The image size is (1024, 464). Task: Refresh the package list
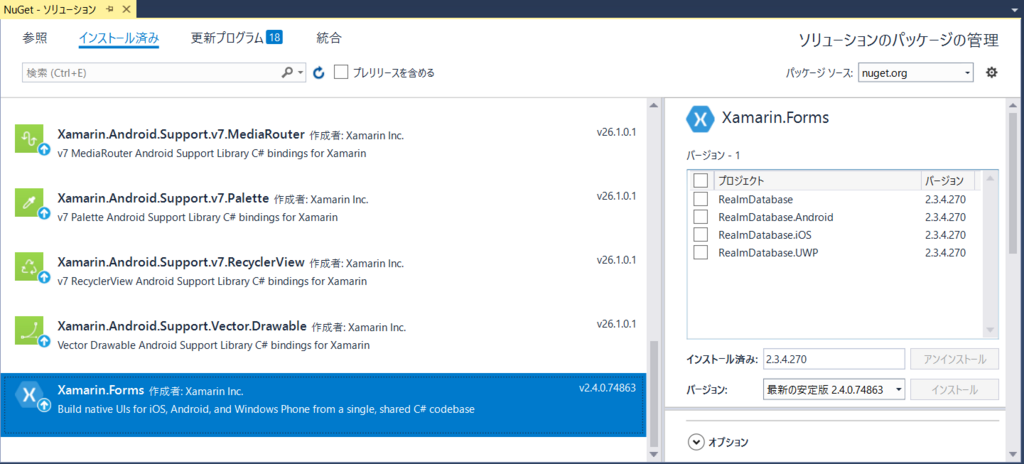tap(319, 73)
